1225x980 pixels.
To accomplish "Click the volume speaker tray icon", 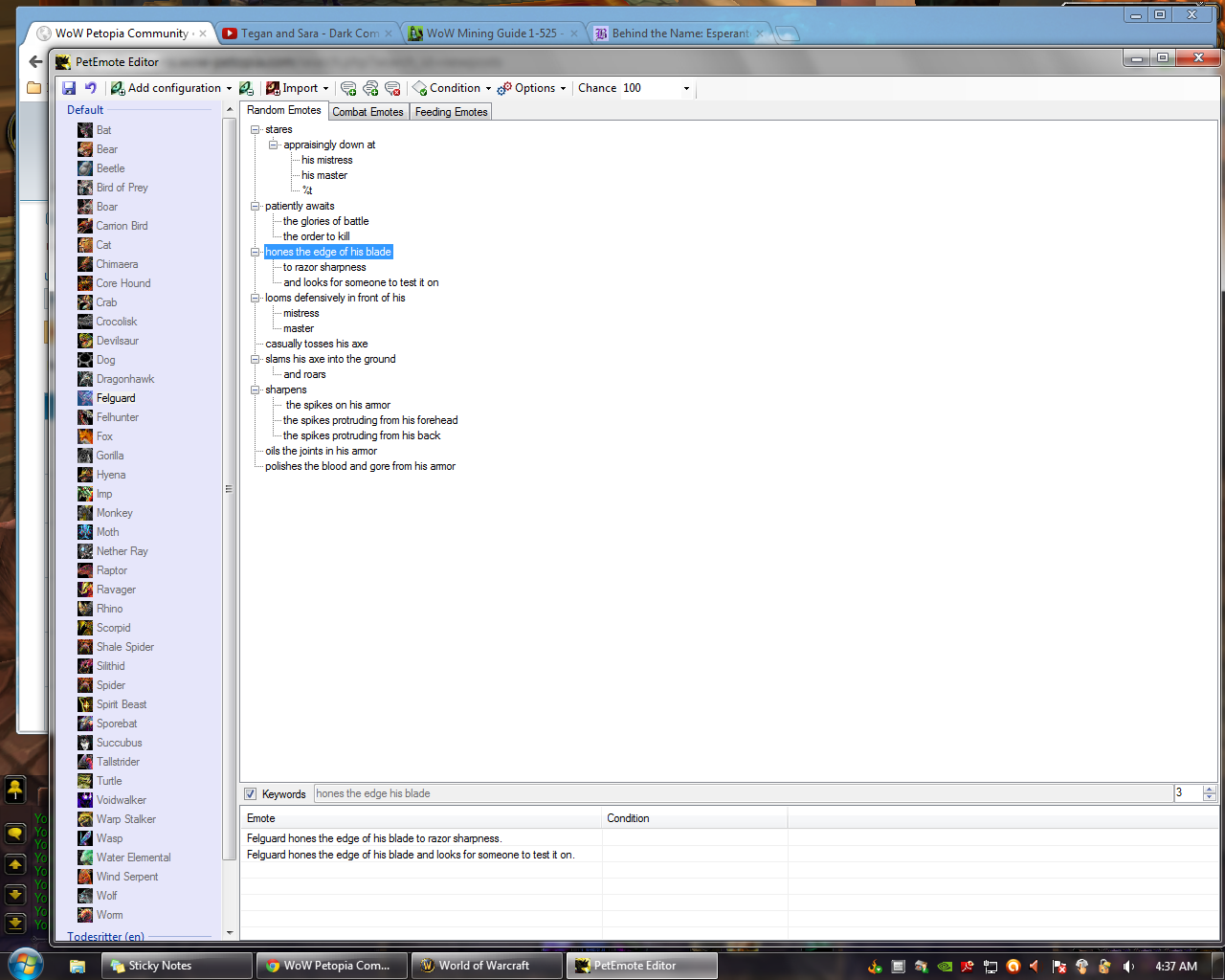I will 1128,967.
